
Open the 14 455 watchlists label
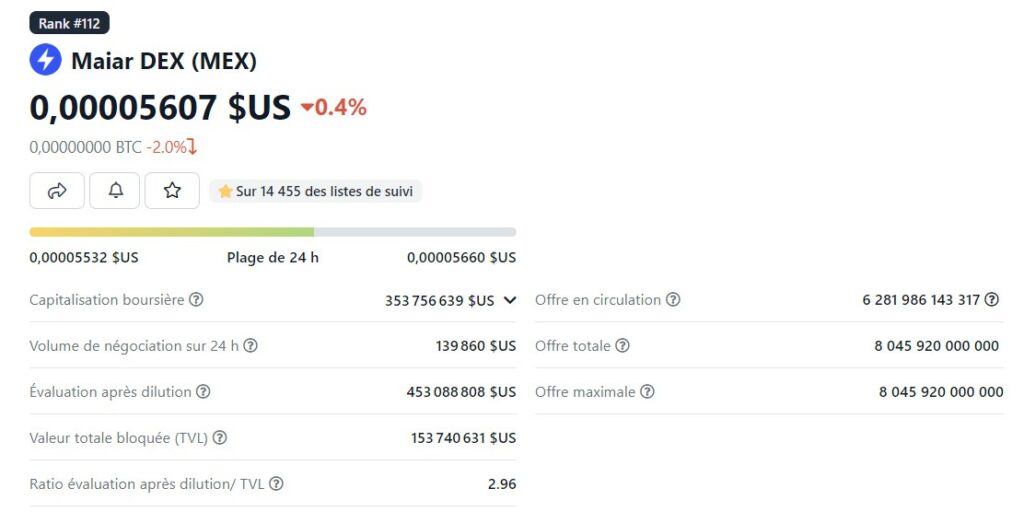tap(317, 191)
